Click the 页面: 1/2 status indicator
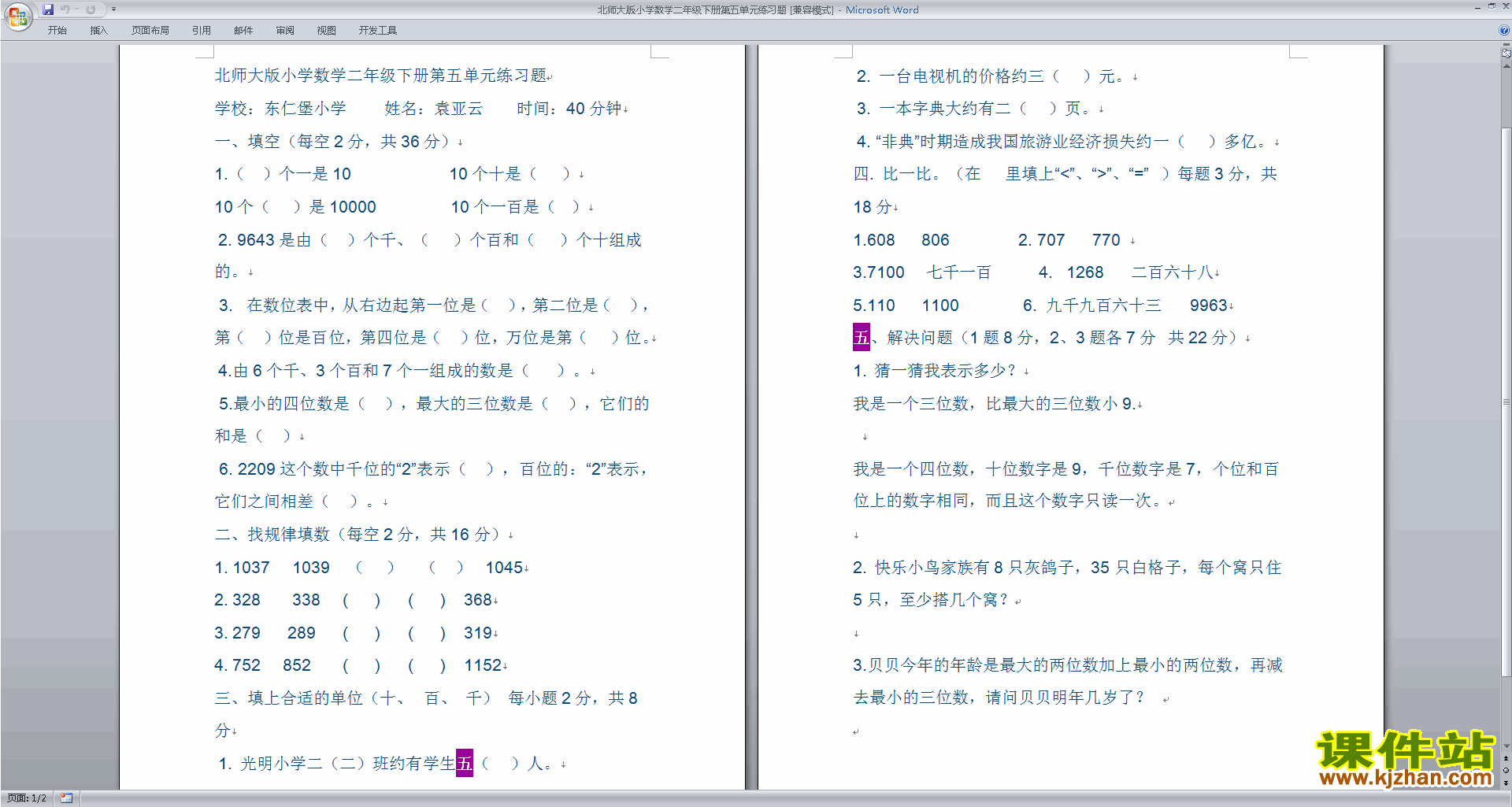This screenshot has width=1512, height=807. [27, 798]
